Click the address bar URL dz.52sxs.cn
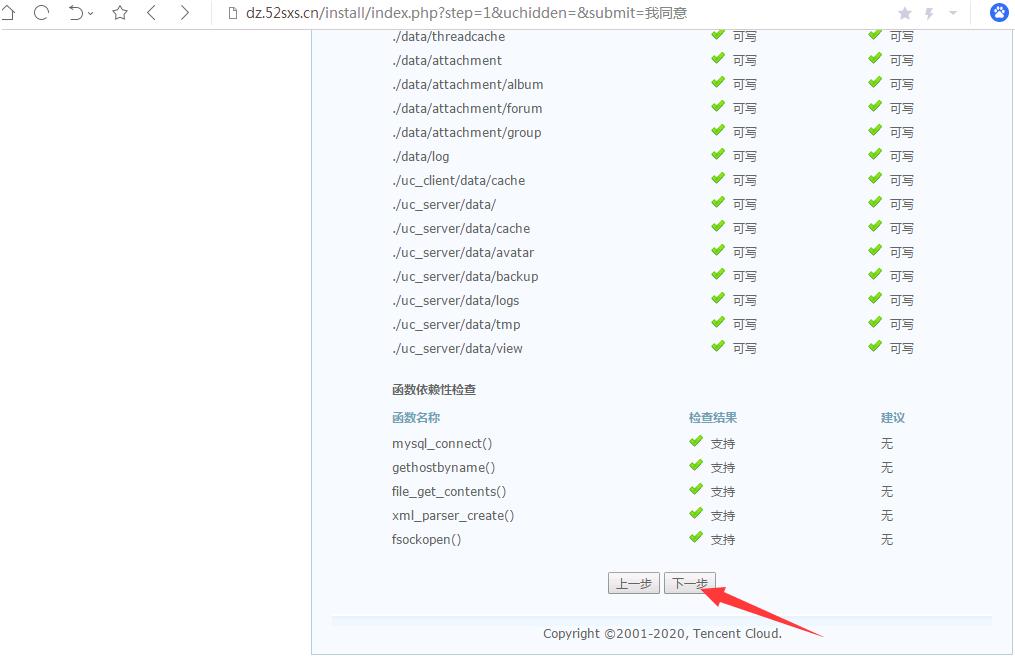This screenshot has height=659, width=1015. [x=466, y=13]
